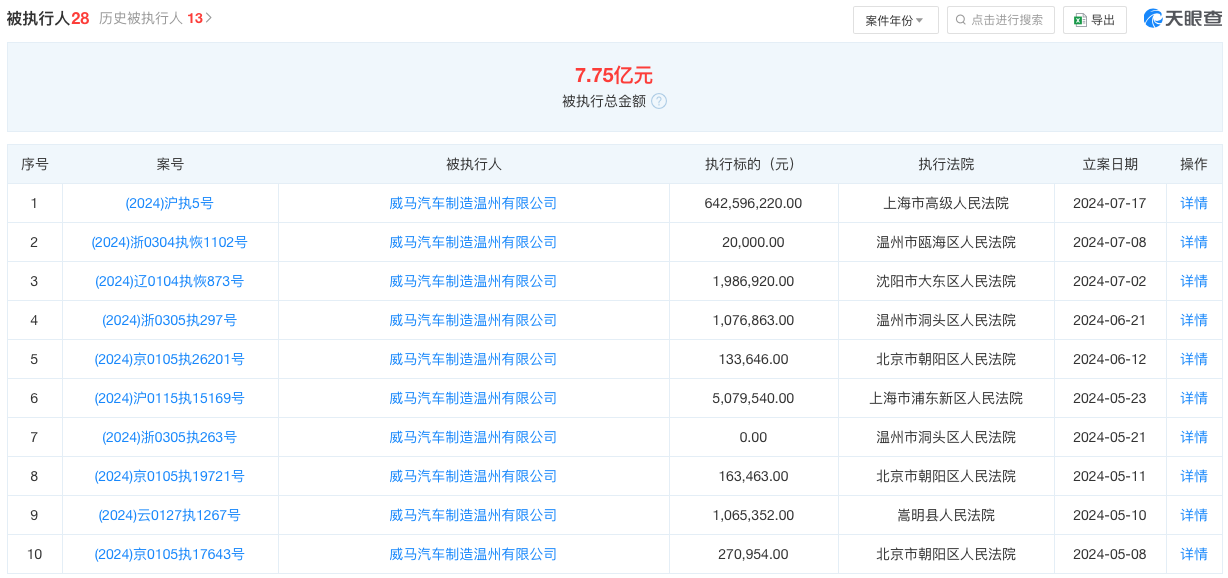Click the magnifier icon in search box

click(x=961, y=20)
